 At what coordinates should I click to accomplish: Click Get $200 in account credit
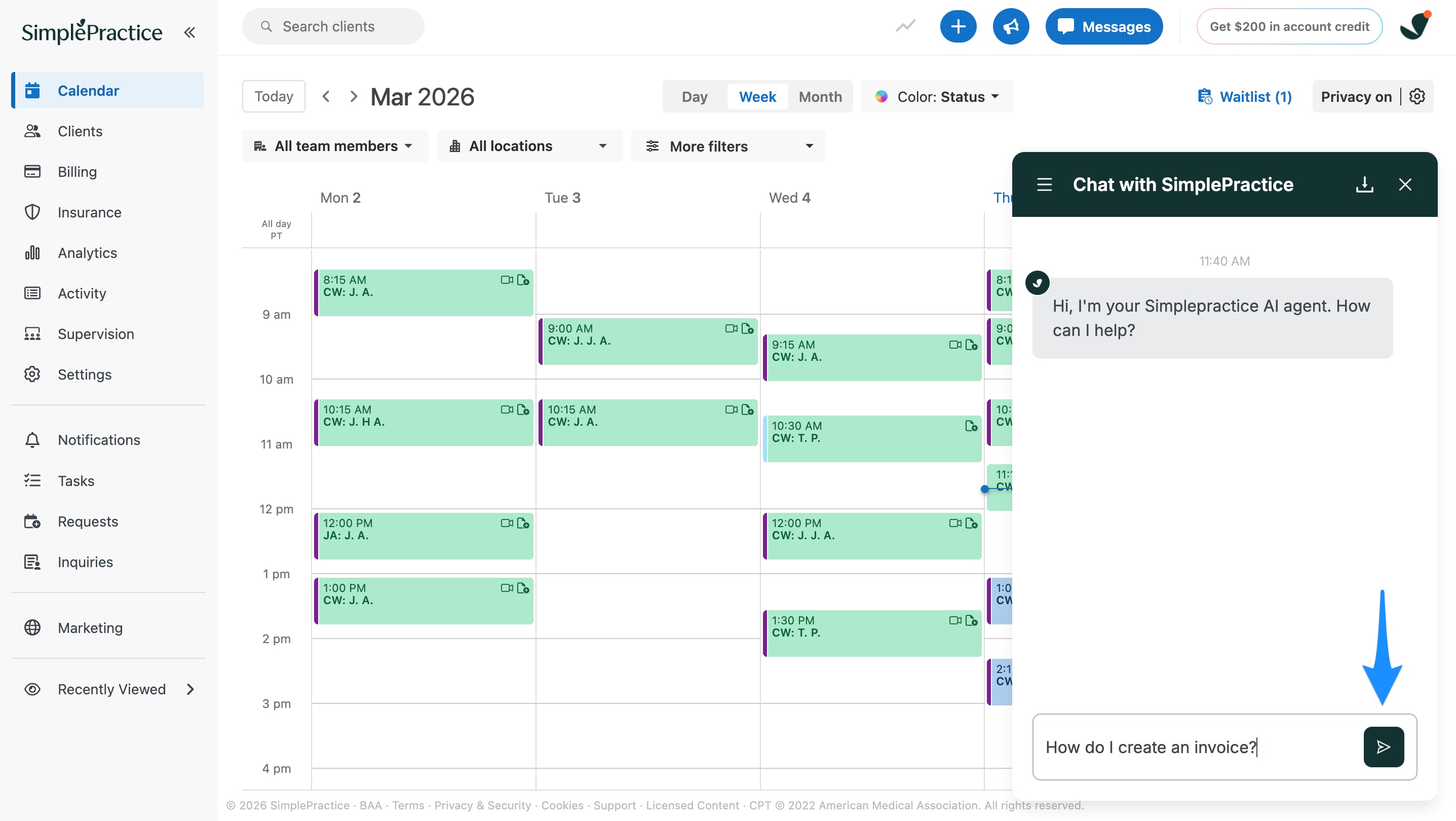1289,26
